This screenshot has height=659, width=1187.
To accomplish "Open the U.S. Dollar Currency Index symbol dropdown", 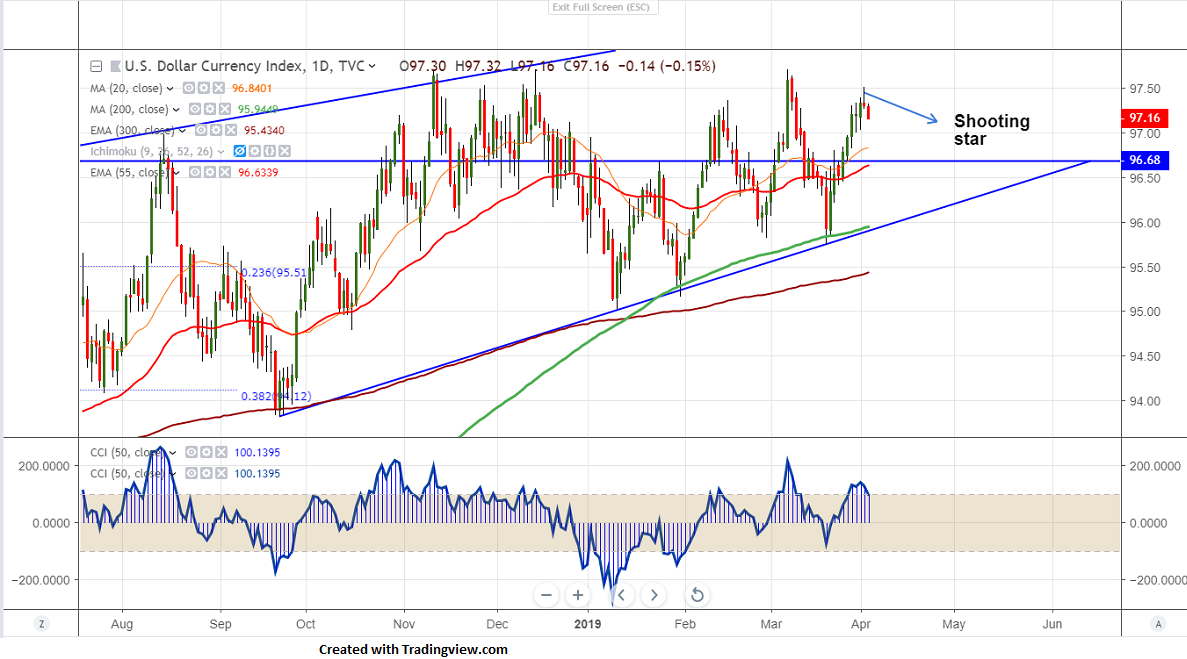I will pos(372,67).
